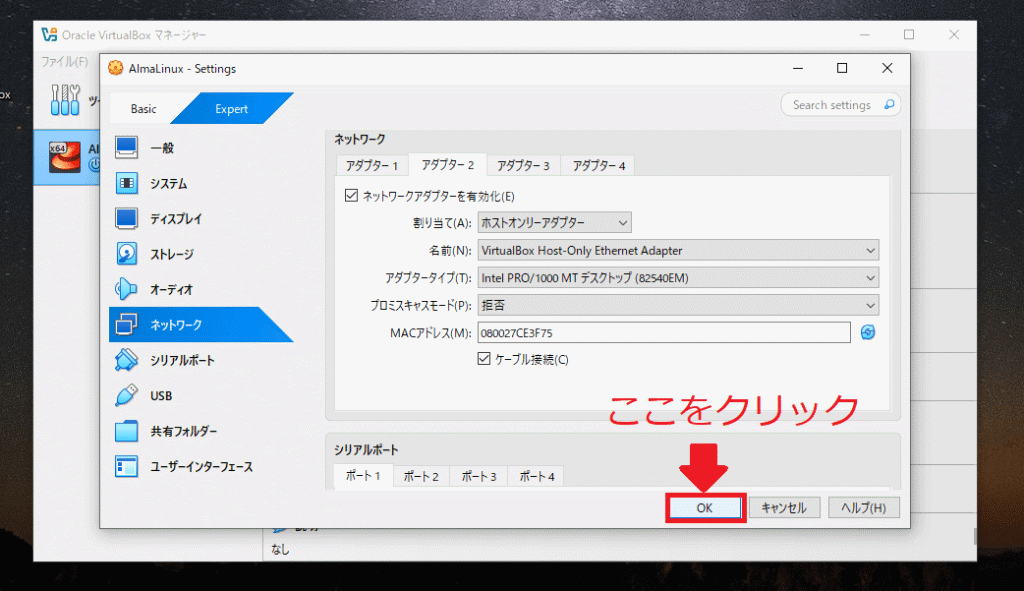Click the なし text in Manager window

point(280,549)
